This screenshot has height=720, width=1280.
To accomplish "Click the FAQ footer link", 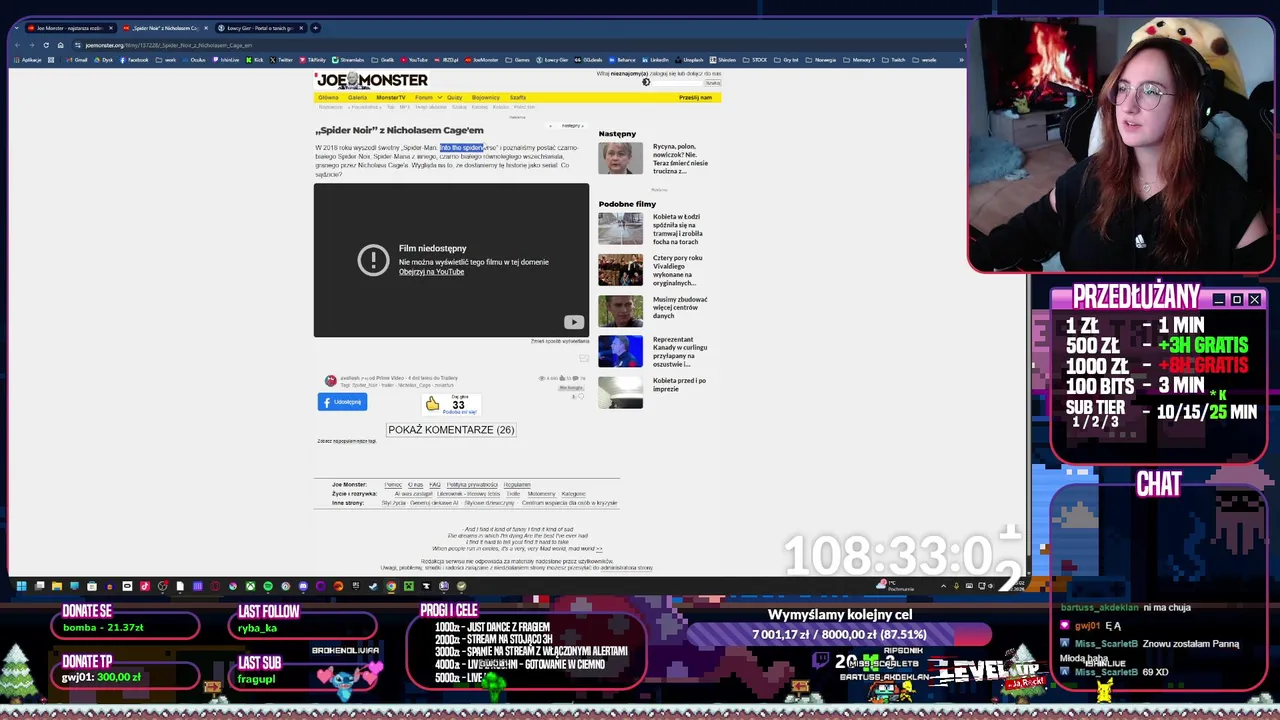I will coord(435,485).
